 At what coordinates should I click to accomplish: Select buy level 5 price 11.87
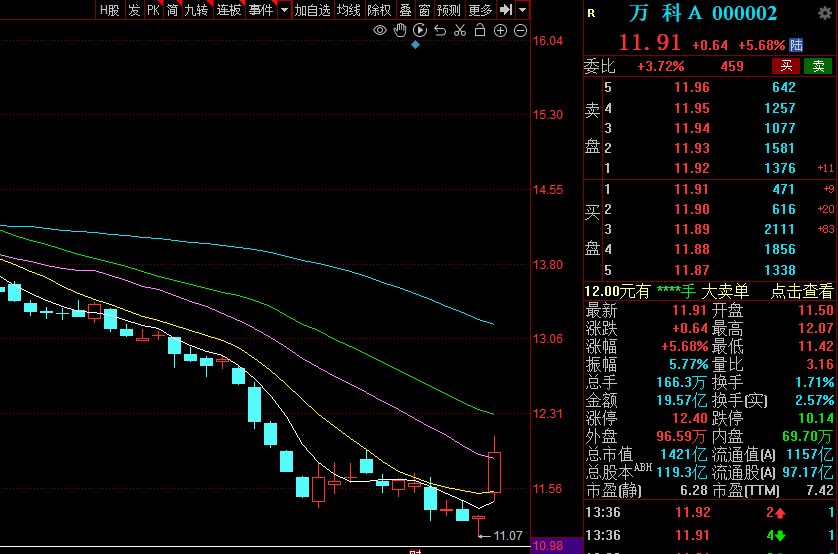[692, 270]
